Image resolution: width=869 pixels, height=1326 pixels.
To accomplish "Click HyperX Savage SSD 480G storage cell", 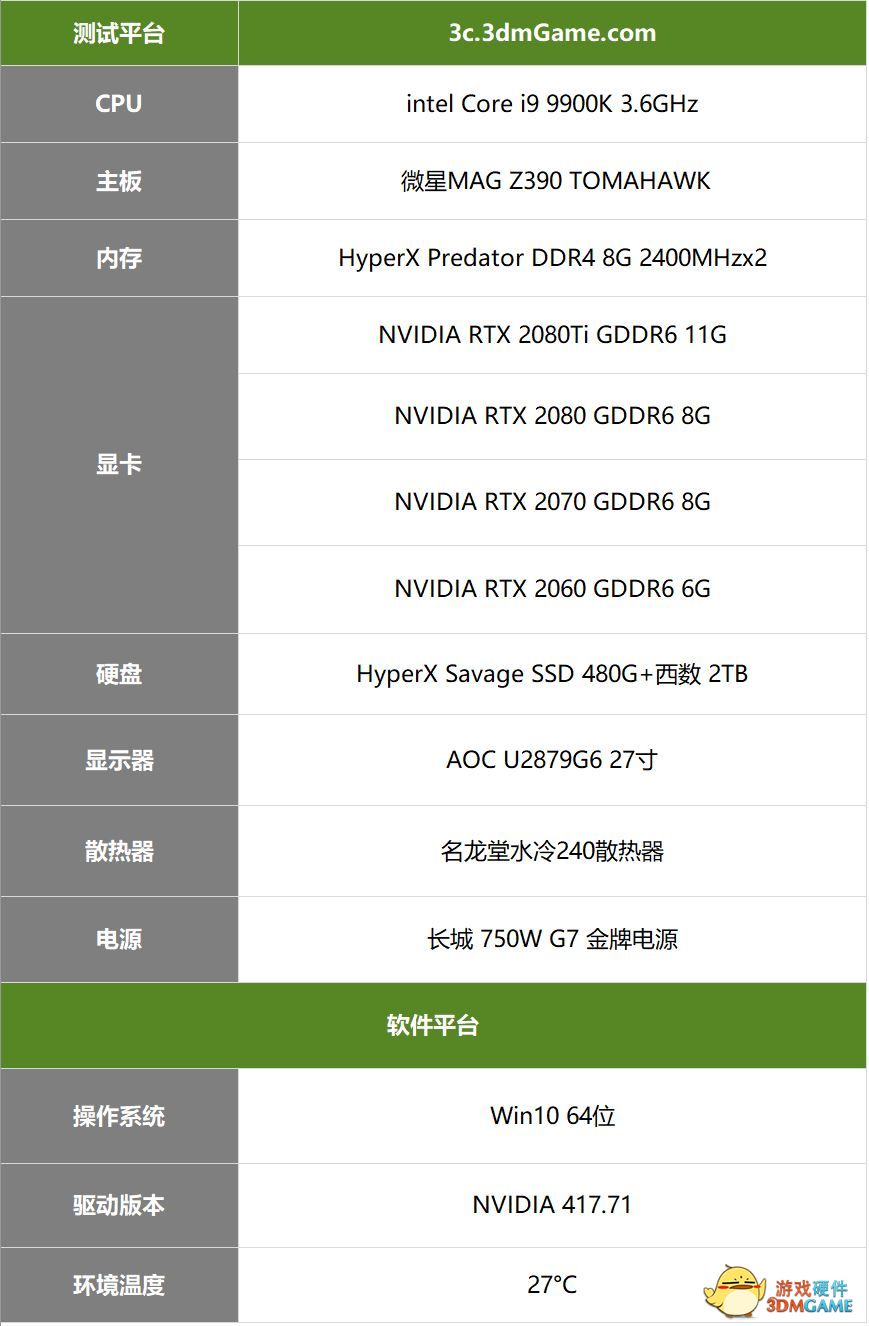I will 552,674.
